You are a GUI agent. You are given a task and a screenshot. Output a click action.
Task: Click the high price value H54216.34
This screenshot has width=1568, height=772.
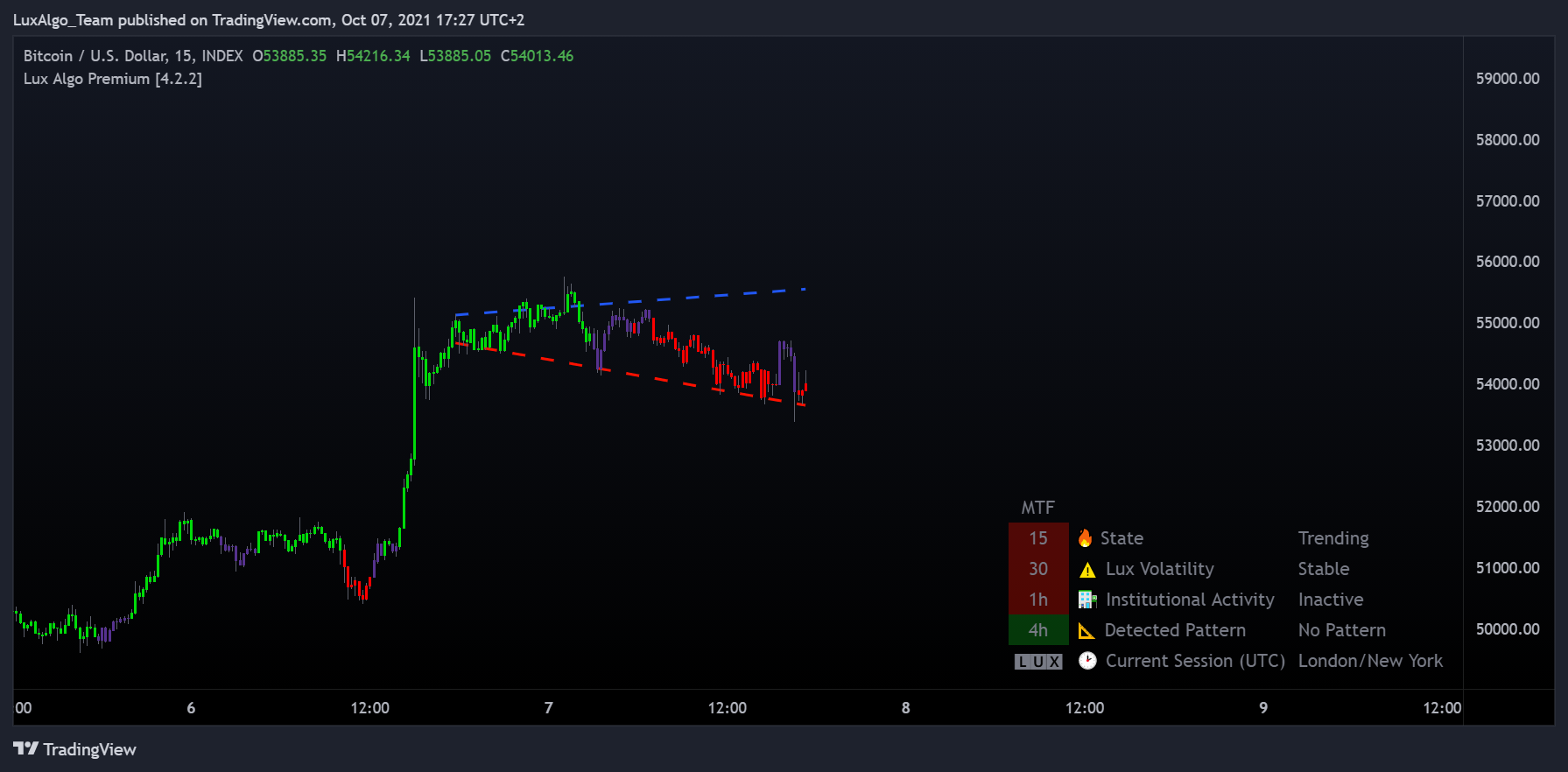(x=373, y=56)
